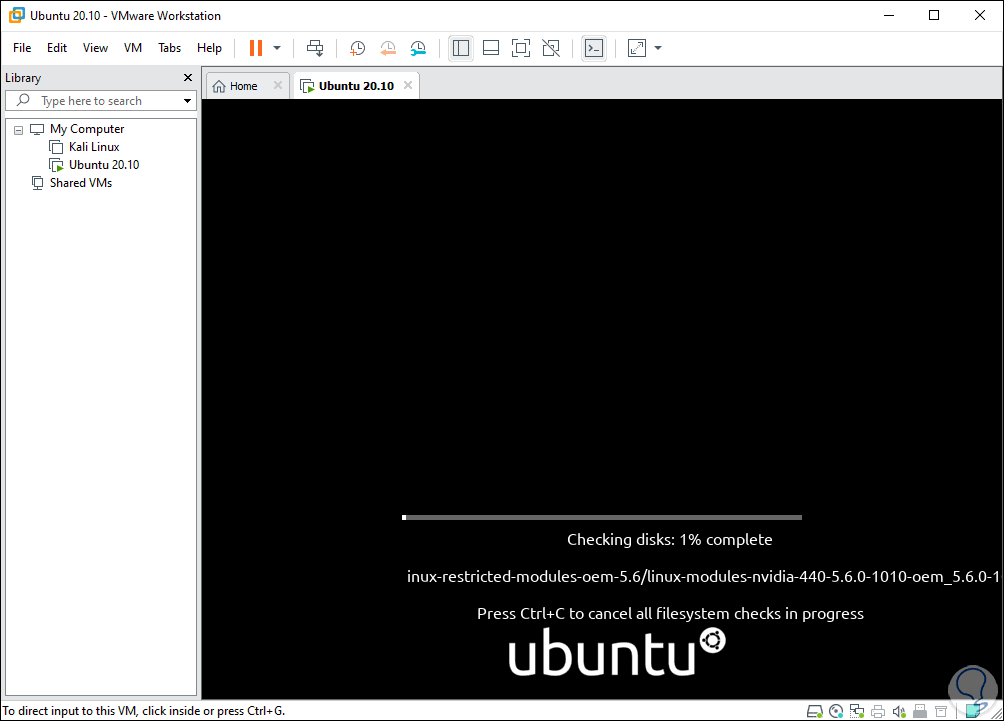The height and width of the screenshot is (721, 1004).
Task: Send Ctrl+Alt+Del to the VM
Action: 315,48
